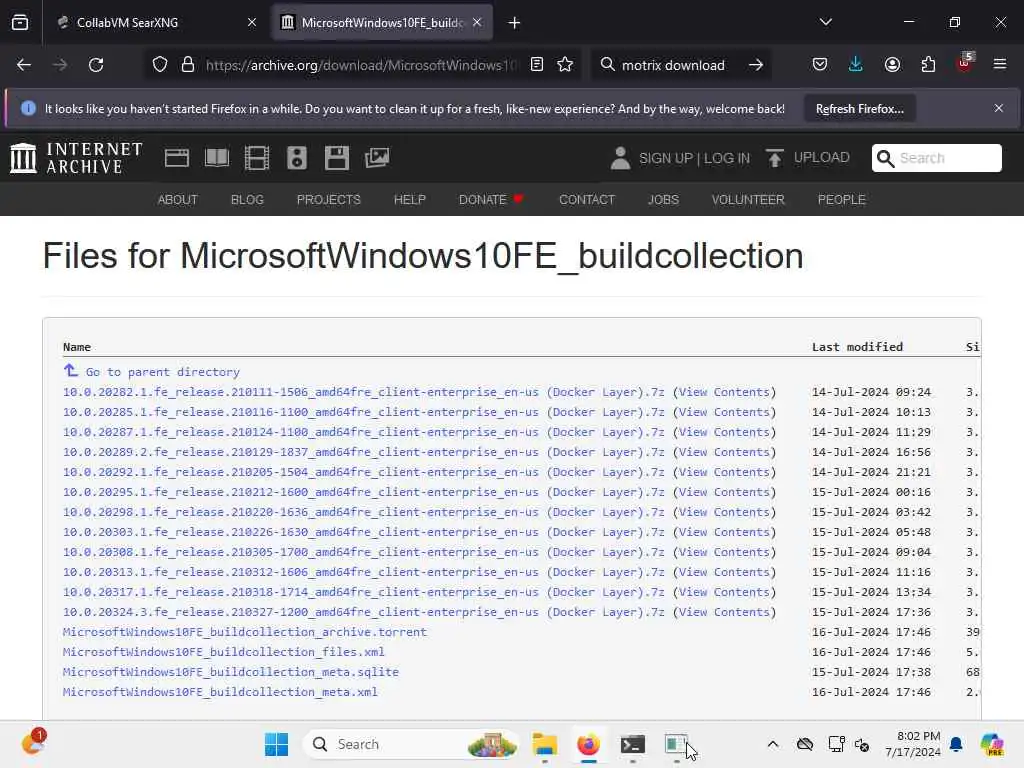Open the buildcollection_files.xml link
The height and width of the screenshot is (768, 1024).
(223, 652)
